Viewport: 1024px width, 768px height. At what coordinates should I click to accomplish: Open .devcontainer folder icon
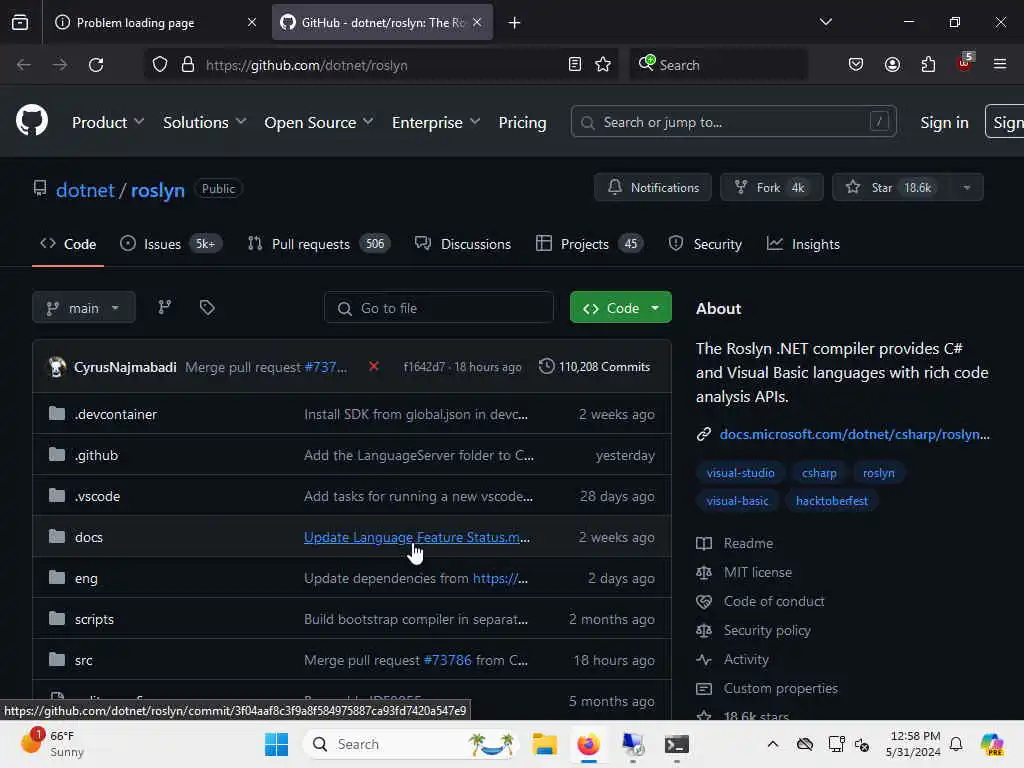(57, 414)
